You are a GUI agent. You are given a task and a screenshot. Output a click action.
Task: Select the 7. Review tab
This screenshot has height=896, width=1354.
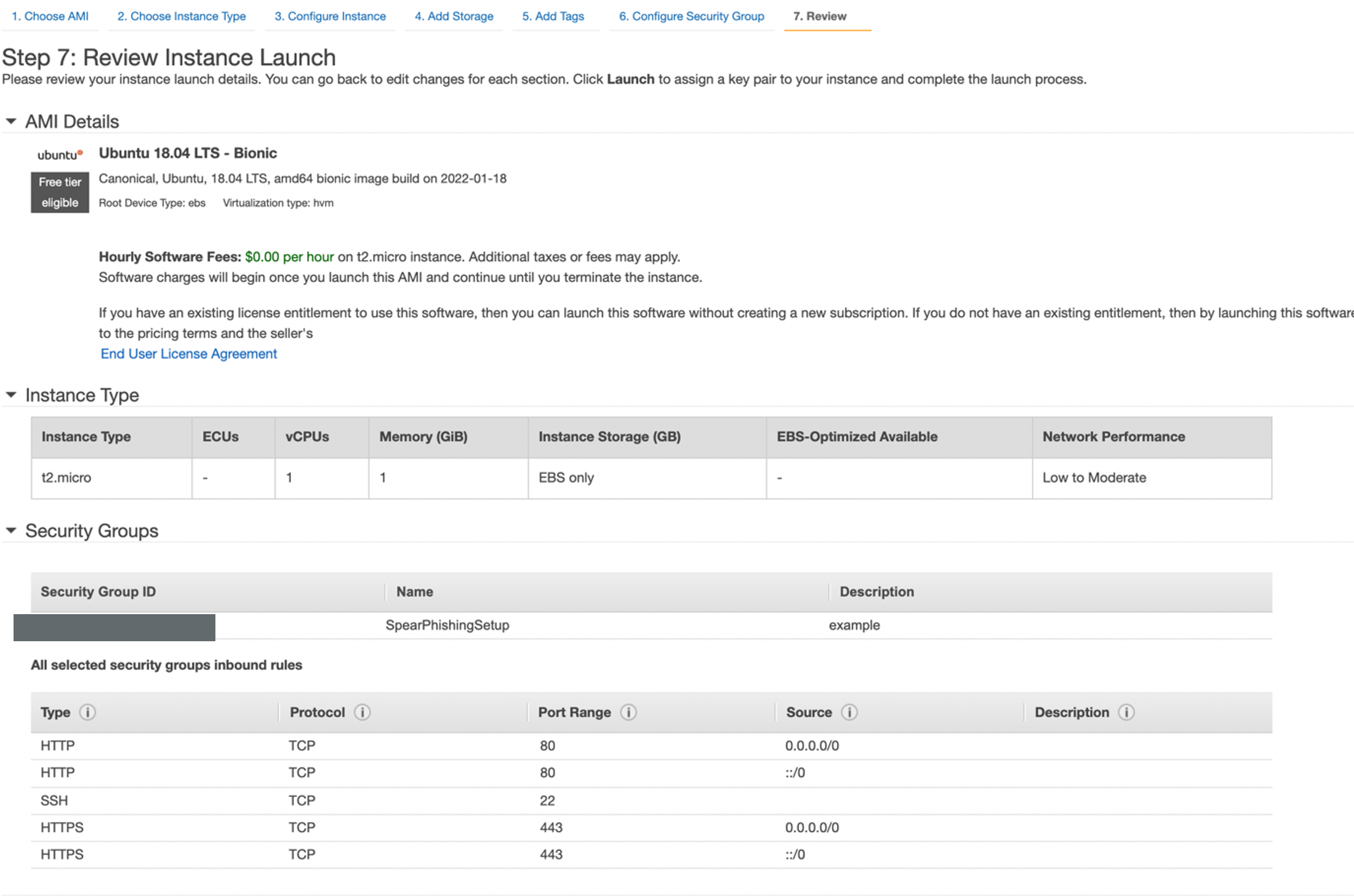[819, 16]
